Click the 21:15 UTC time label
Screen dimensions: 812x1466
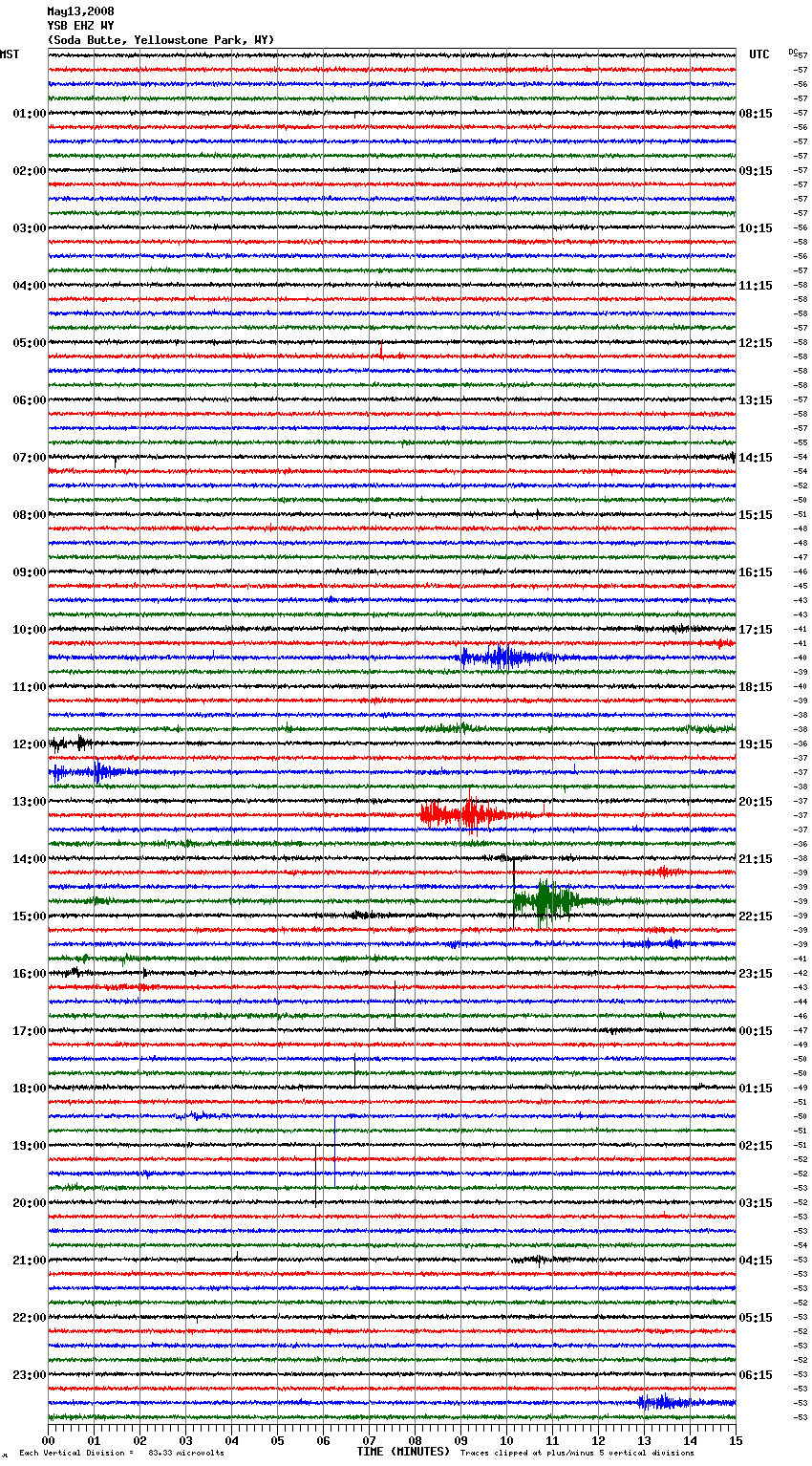click(x=756, y=859)
